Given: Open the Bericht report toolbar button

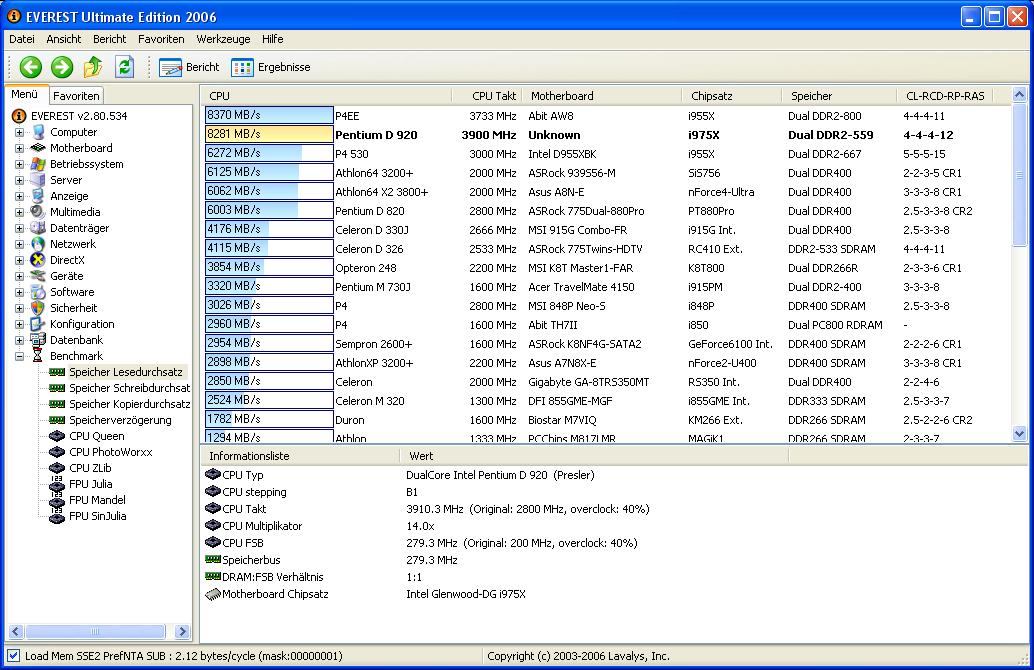Looking at the screenshot, I should (x=189, y=67).
